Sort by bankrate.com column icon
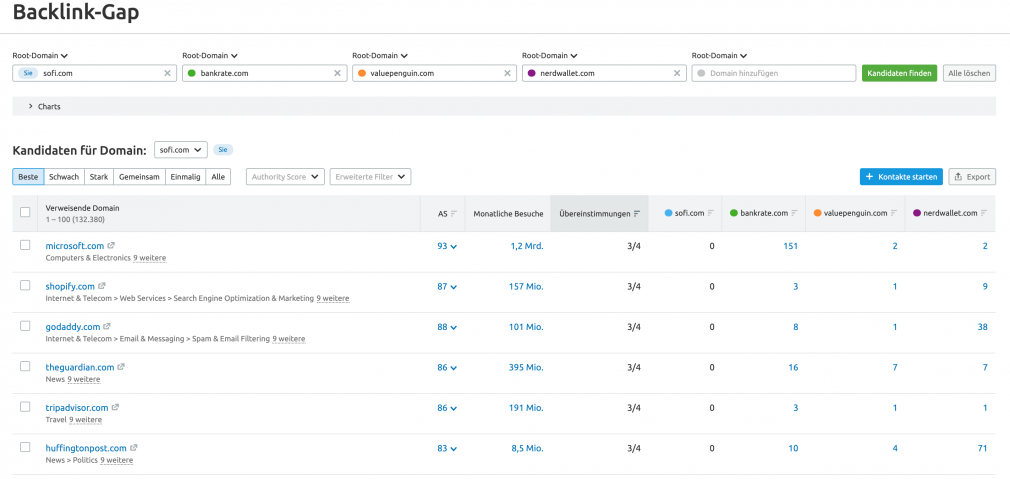The height and width of the screenshot is (479, 1010). click(795, 213)
